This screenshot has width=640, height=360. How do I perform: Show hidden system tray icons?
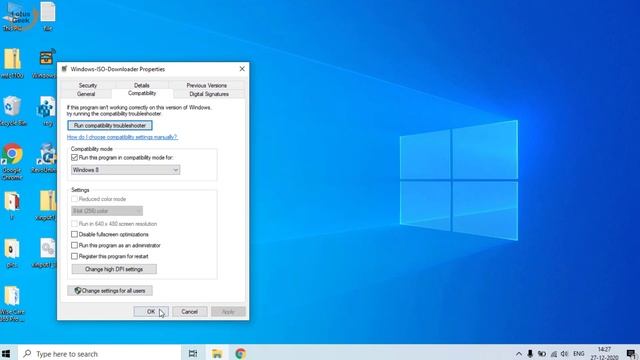[x=519, y=354]
